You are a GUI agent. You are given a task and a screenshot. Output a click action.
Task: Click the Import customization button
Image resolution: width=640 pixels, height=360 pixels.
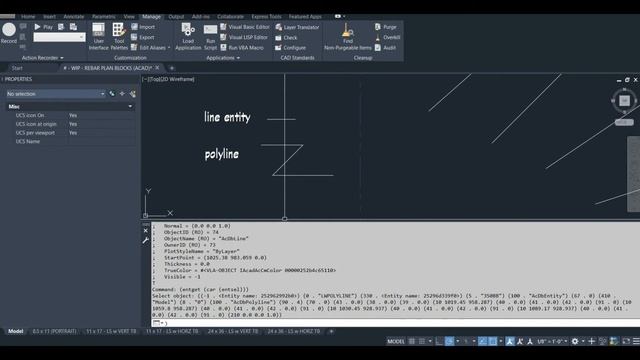coord(143,27)
